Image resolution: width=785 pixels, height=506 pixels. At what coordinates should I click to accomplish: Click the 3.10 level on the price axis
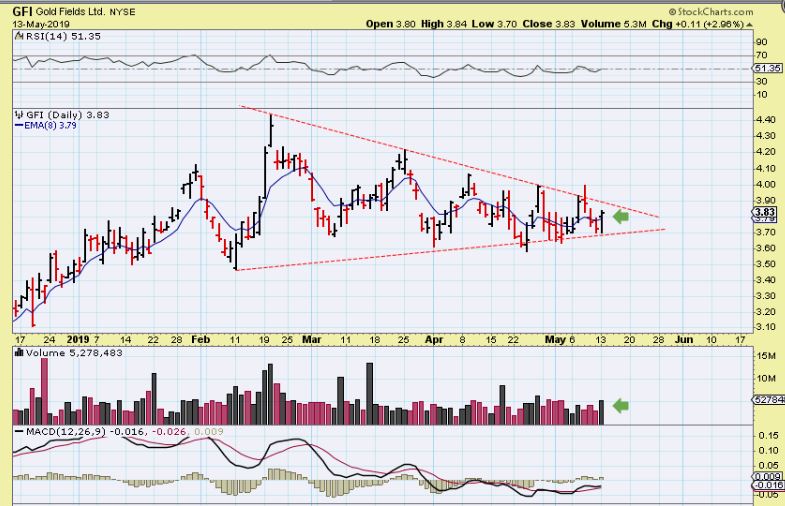(767, 327)
